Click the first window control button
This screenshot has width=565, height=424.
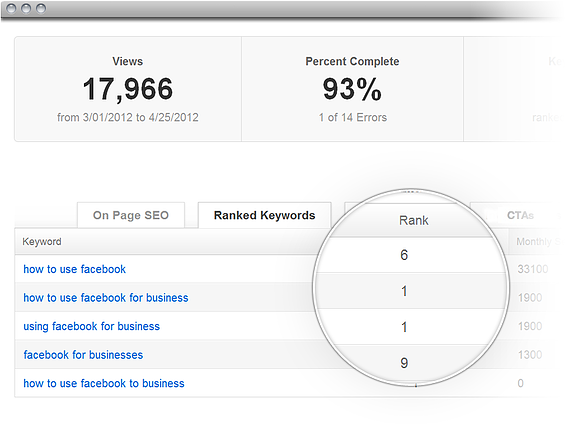point(12,8)
